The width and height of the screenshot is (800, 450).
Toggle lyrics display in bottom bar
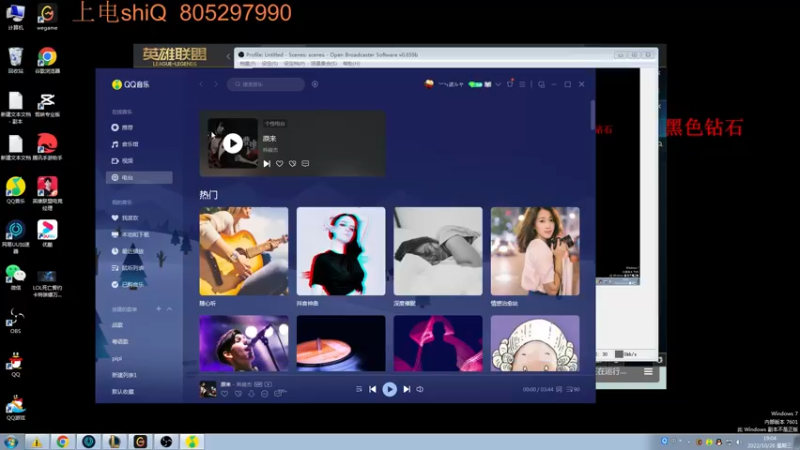(559, 389)
